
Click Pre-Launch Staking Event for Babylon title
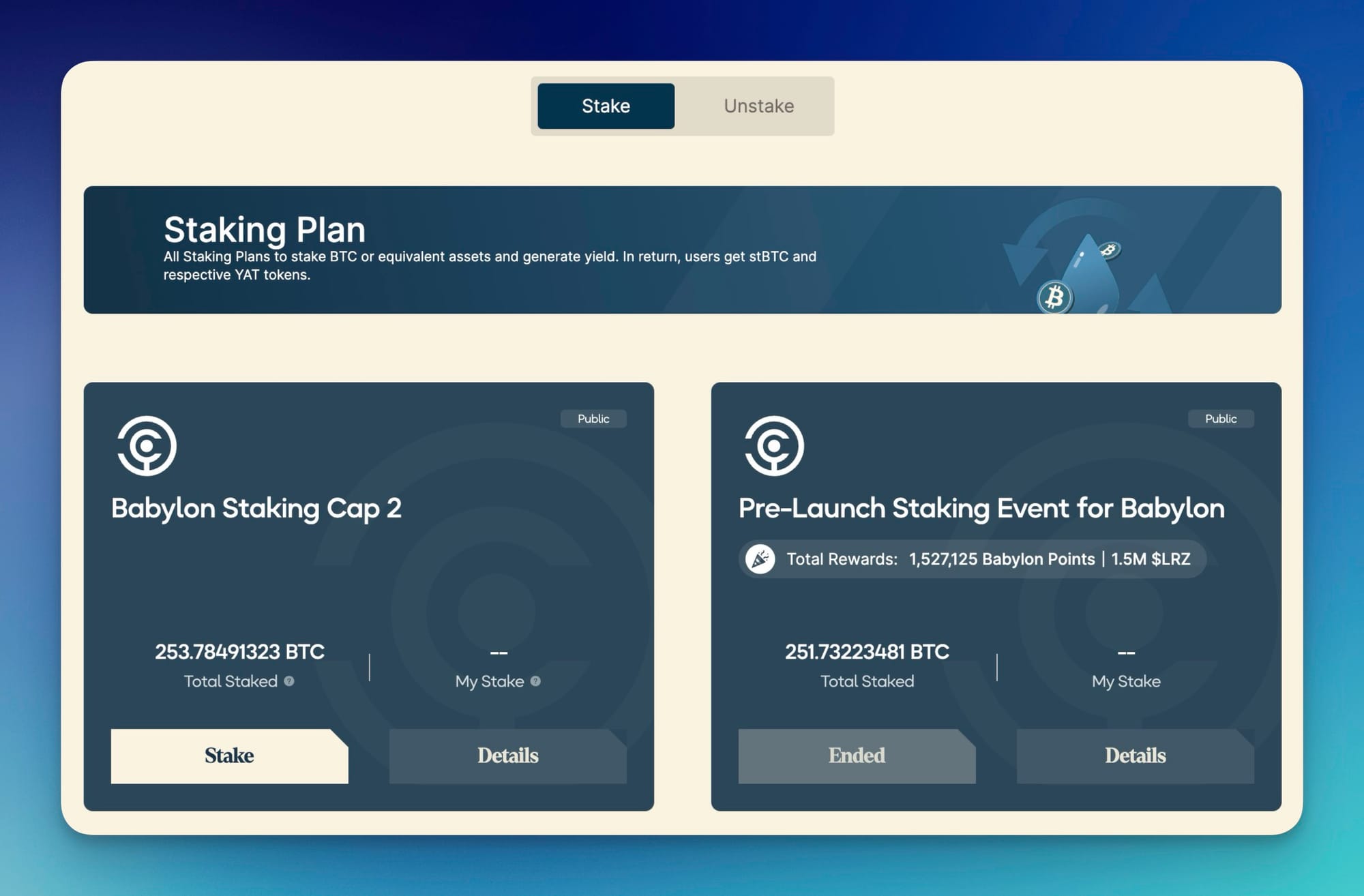[x=981, y=509]
